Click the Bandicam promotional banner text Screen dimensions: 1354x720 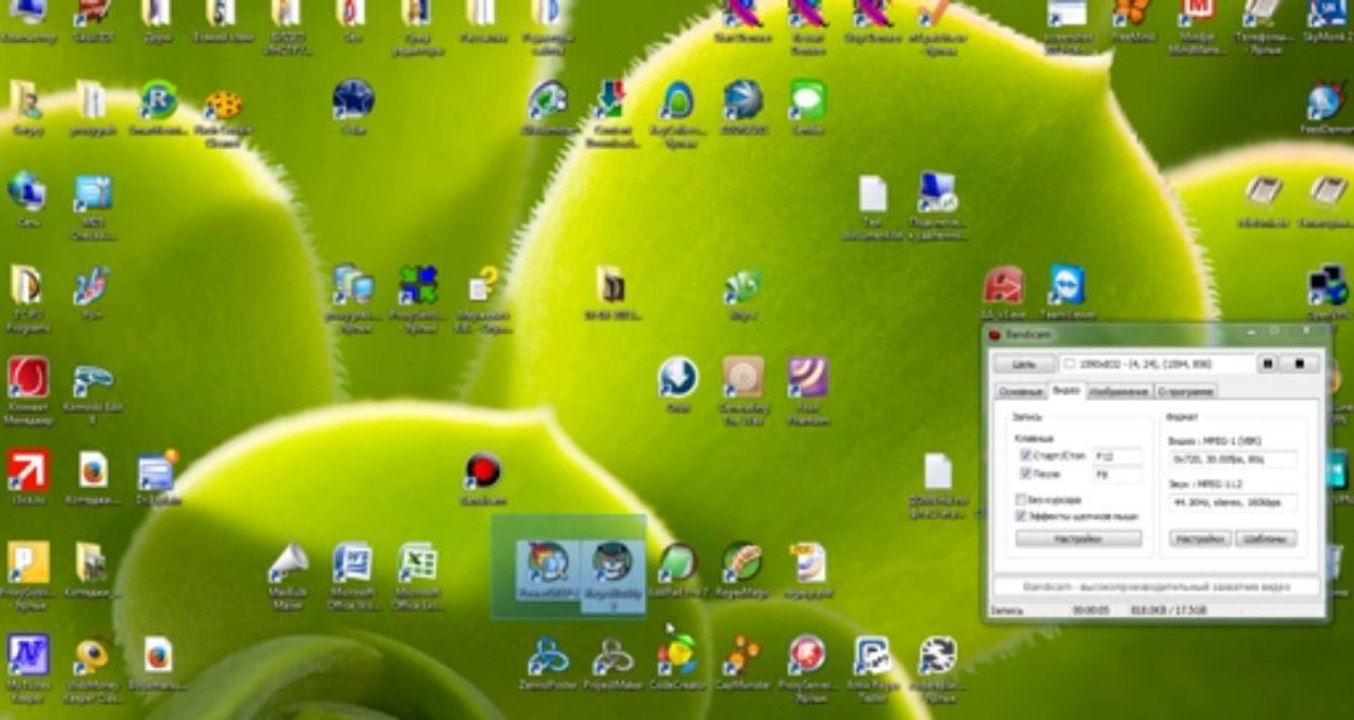1156,586
